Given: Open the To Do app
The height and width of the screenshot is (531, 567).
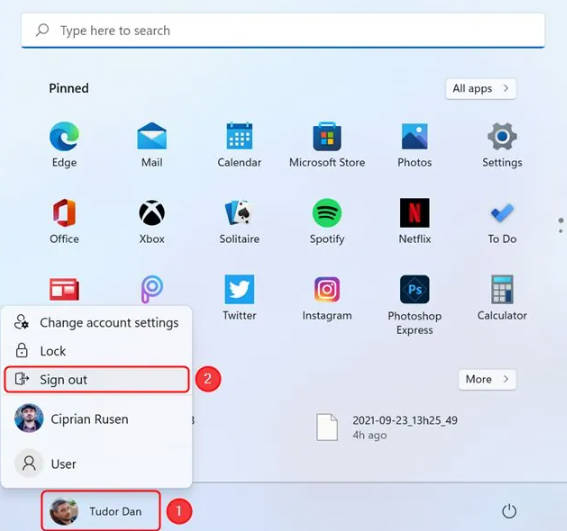Looking at the screenshot, I should (502, 221).
